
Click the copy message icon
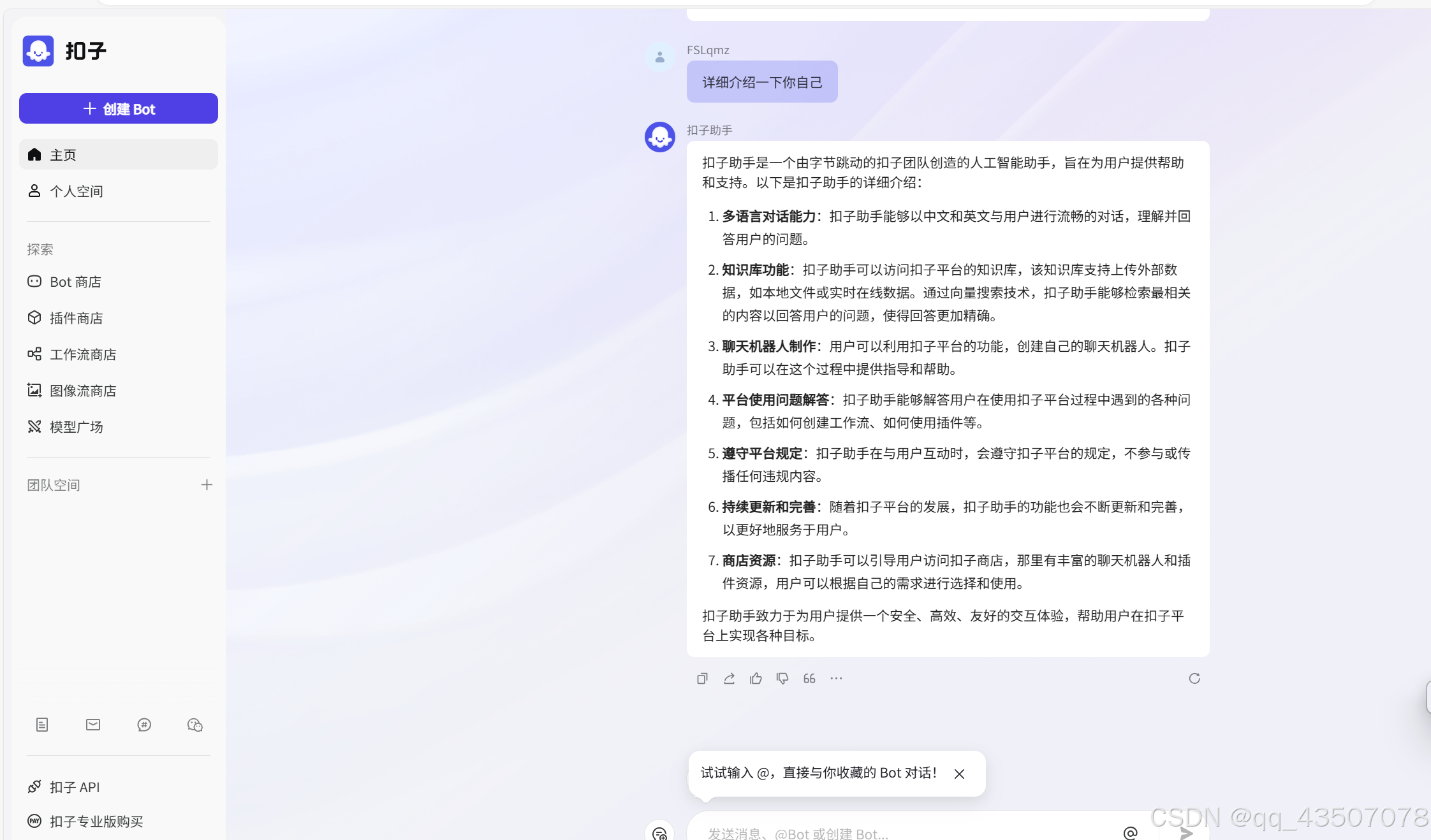(x=702, y=679)
